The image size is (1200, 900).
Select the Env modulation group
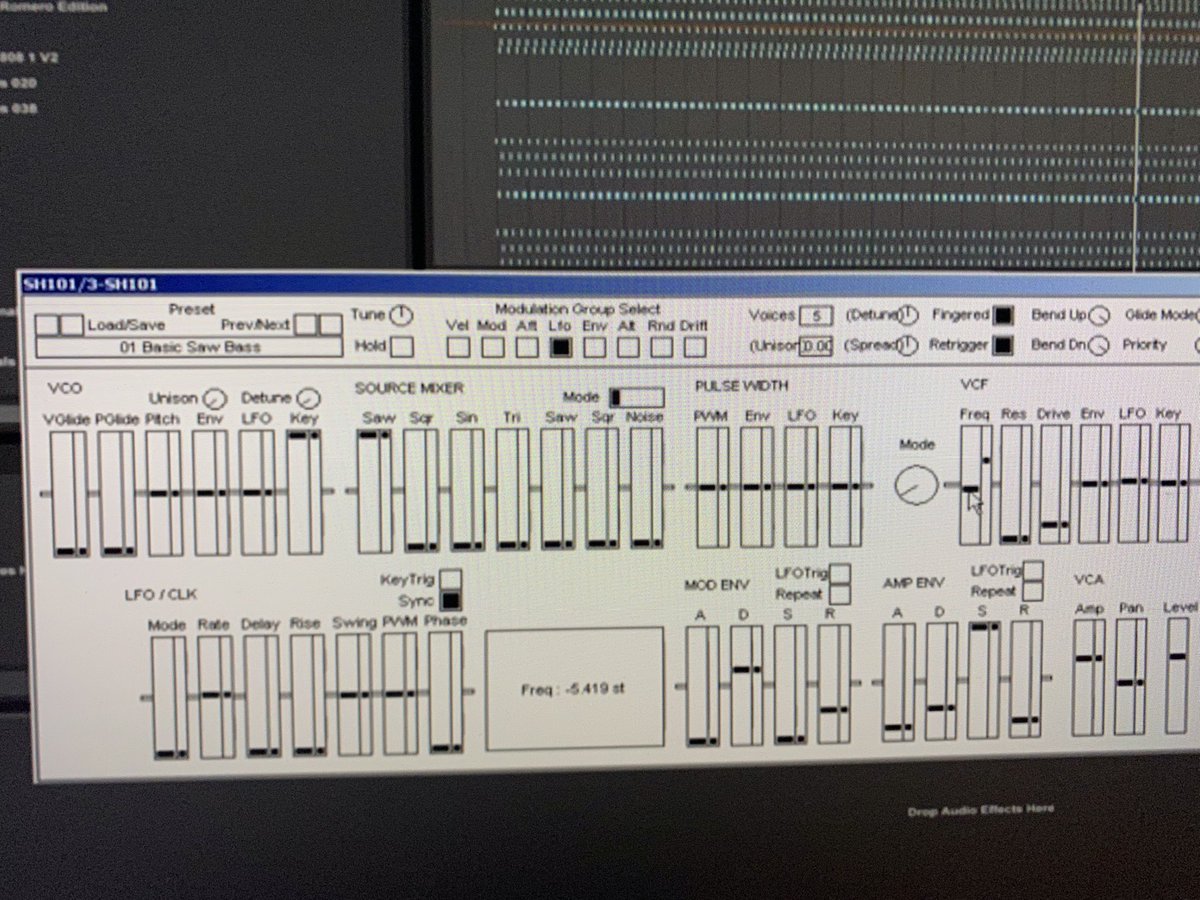[593, 345]
